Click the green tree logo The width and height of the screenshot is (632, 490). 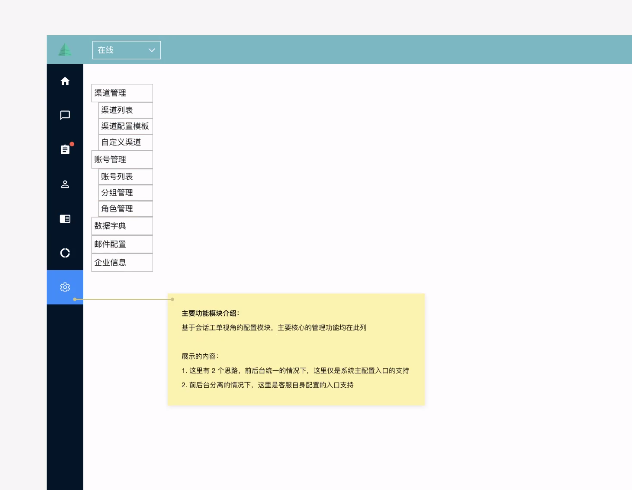[x=65, y=49]
